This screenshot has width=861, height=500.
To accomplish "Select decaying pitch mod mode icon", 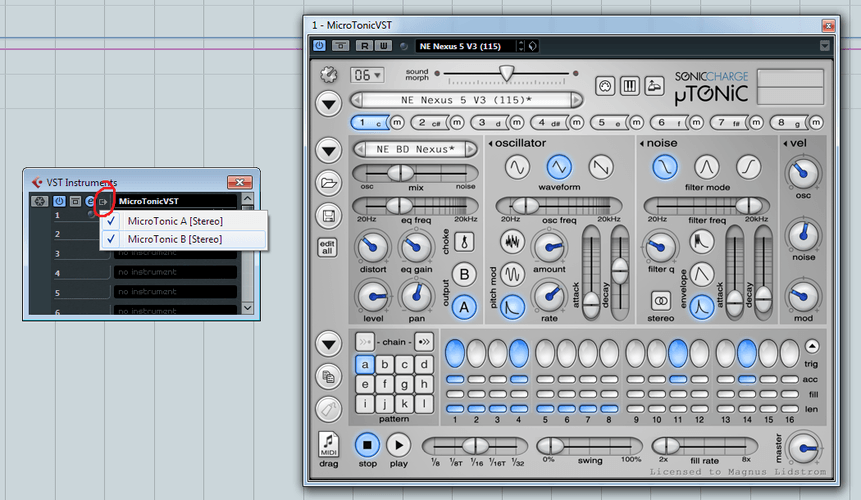I will pos(512,307).
